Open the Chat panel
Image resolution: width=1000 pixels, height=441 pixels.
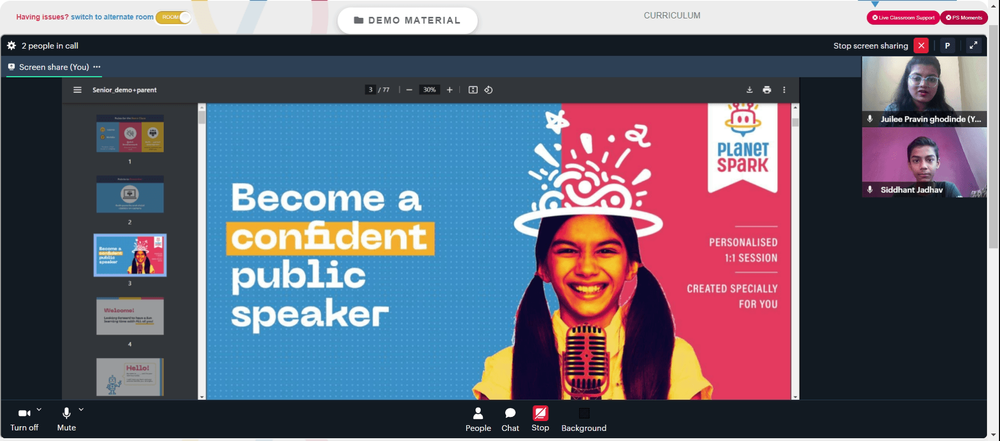click(510, 419)
